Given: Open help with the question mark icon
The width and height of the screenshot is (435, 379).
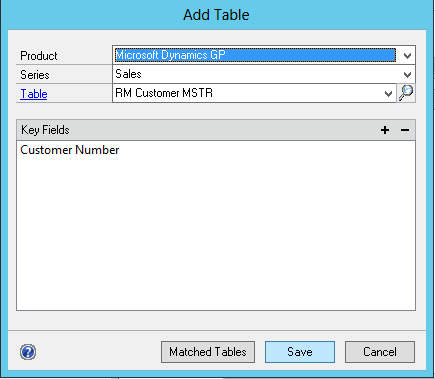Looking at the screenshot, I should [x=28, y=352].
